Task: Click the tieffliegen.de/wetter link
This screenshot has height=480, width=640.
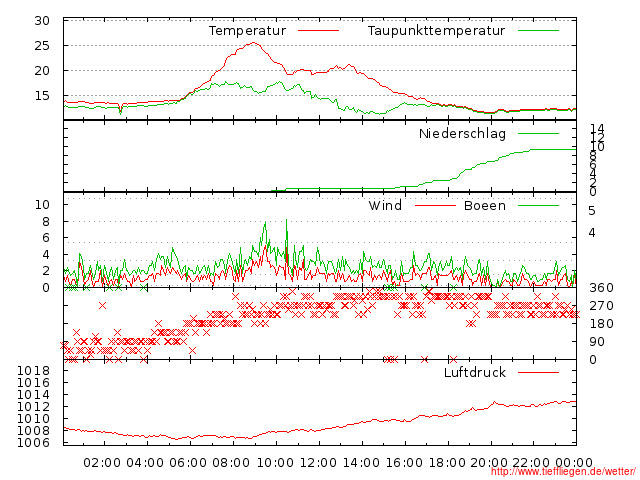Action: pyautogui.click(x=563, y=472)
